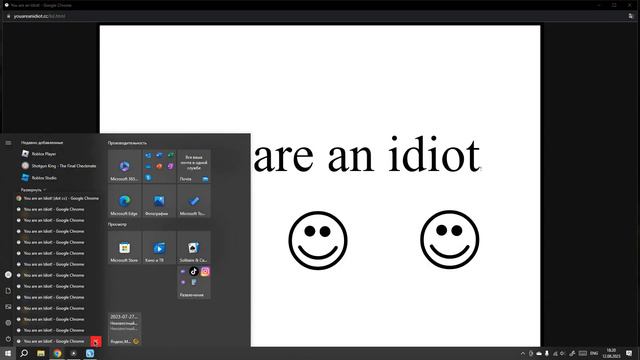Open OneDrive cloud icon in tray

tap(539, 353)
